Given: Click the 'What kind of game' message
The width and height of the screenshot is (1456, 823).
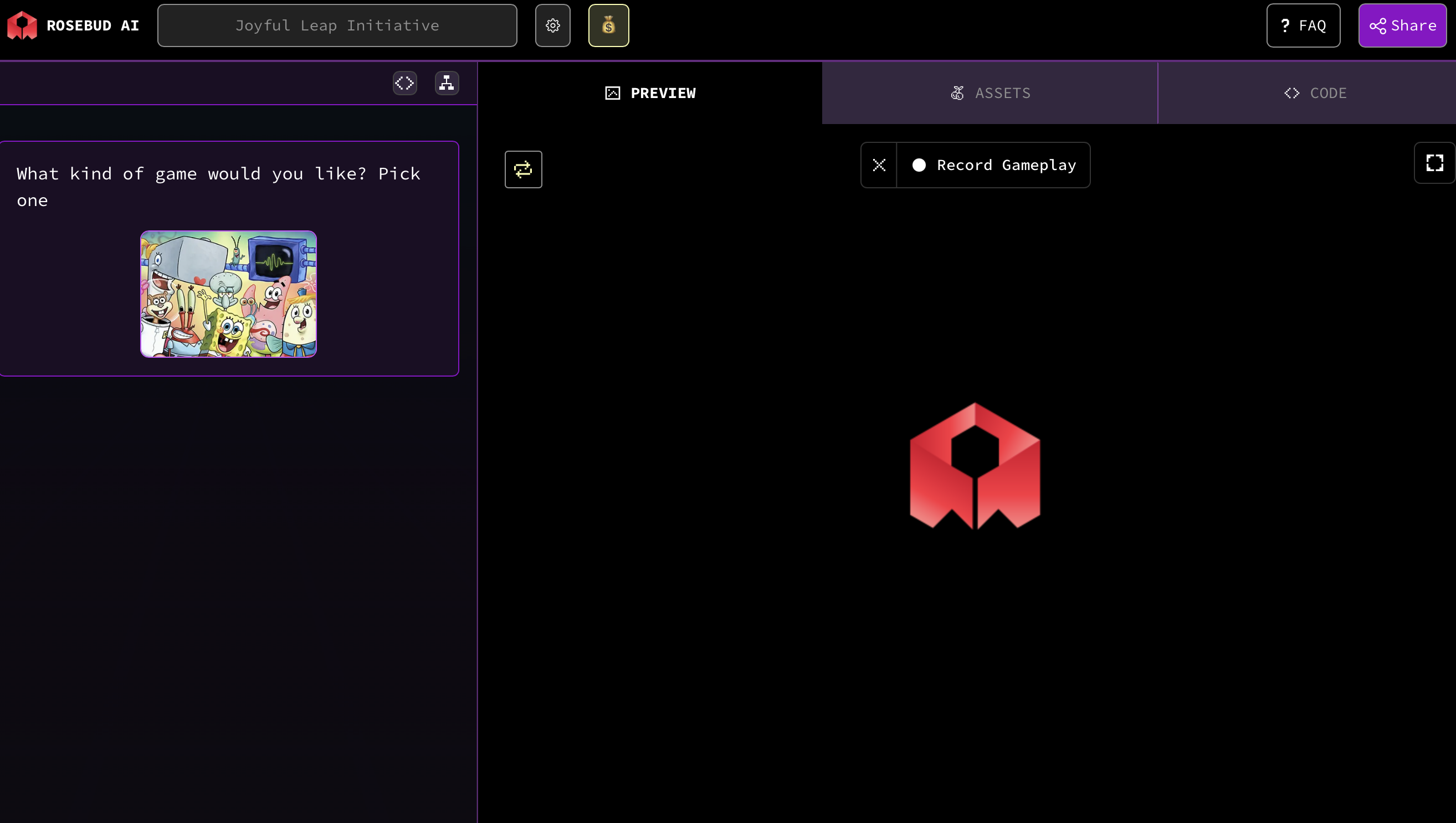Looking at the screenshot, I should coord(218,187).
